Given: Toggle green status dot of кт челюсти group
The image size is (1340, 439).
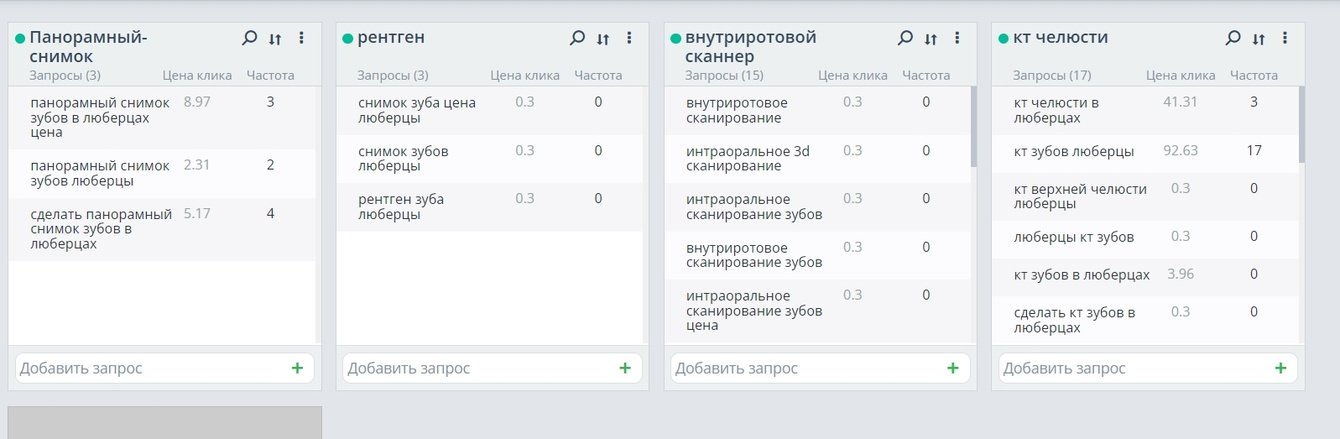Looking at the screenshot, I should pyautogui.click(x=1003, y=38).
